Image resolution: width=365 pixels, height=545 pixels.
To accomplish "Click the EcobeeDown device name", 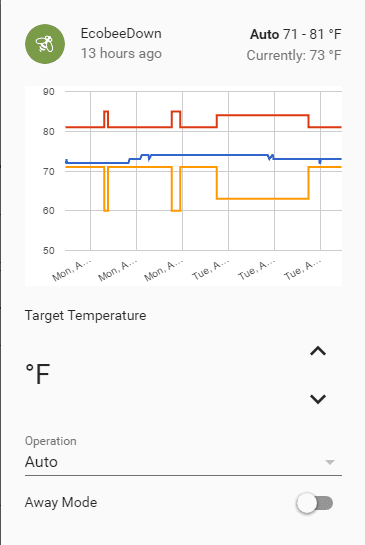I will tap(121, 34).
